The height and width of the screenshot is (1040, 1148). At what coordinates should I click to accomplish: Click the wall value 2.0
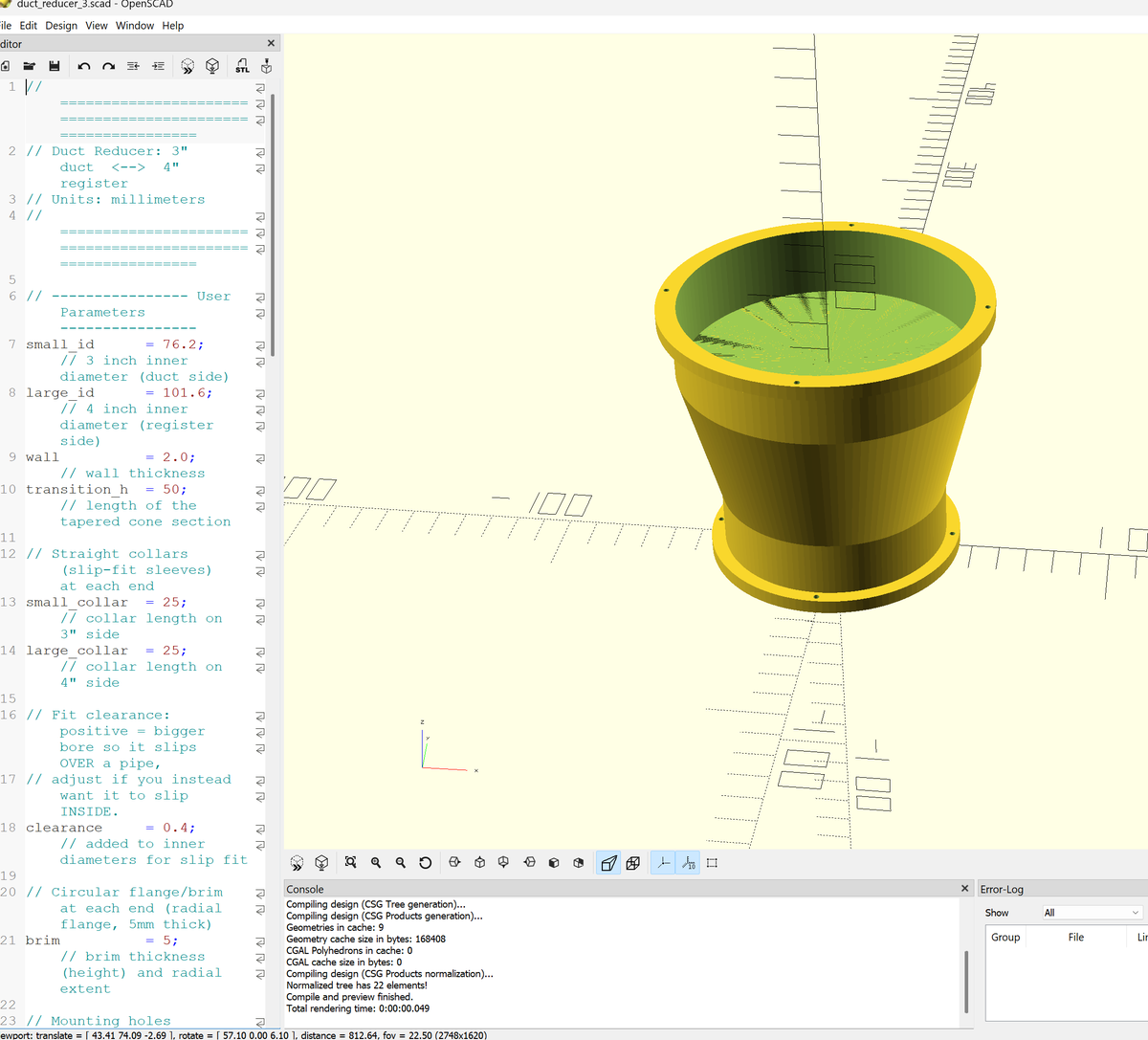[175, 457]
